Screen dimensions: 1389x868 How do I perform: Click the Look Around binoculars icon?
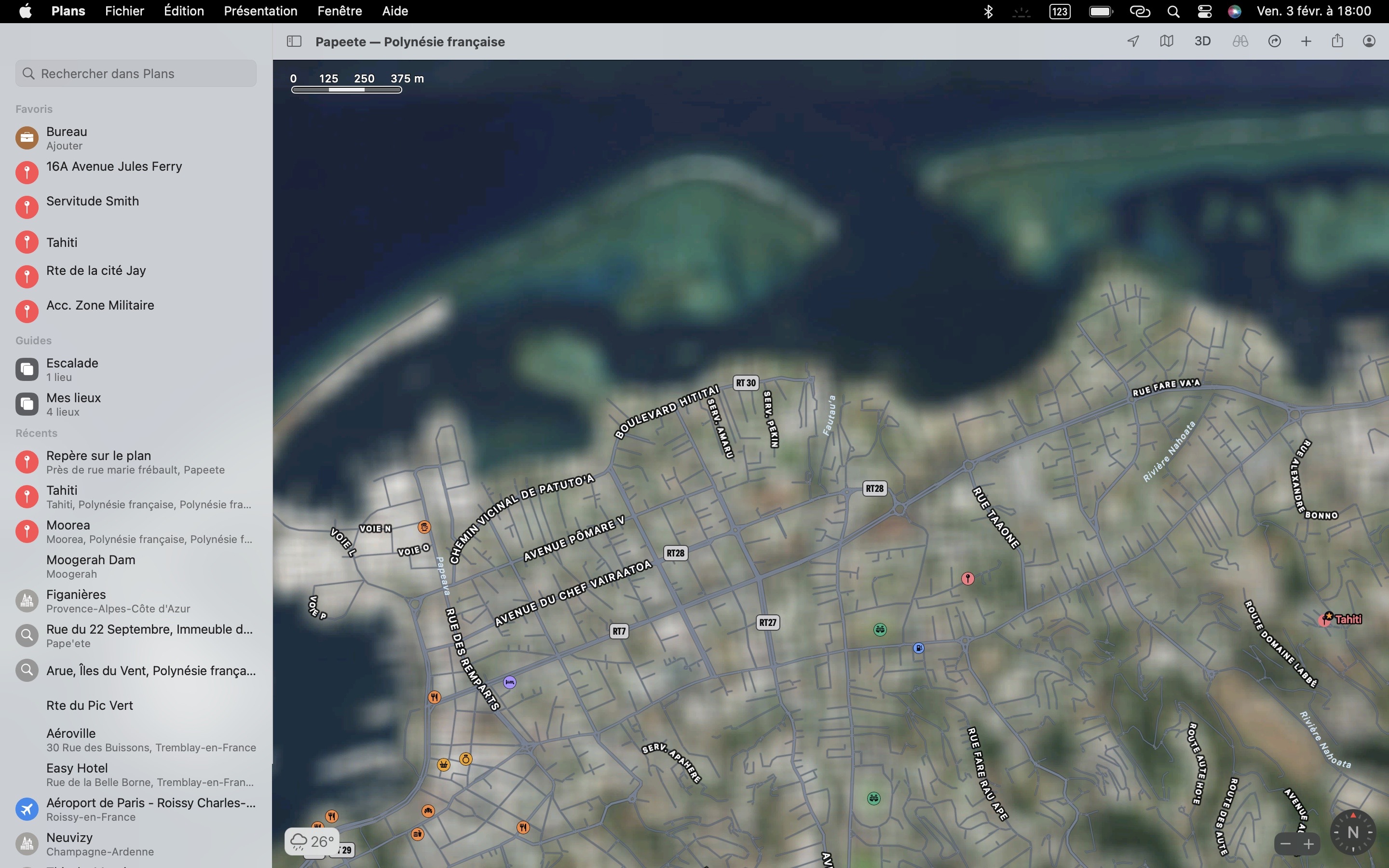(x=1240, y=41)
